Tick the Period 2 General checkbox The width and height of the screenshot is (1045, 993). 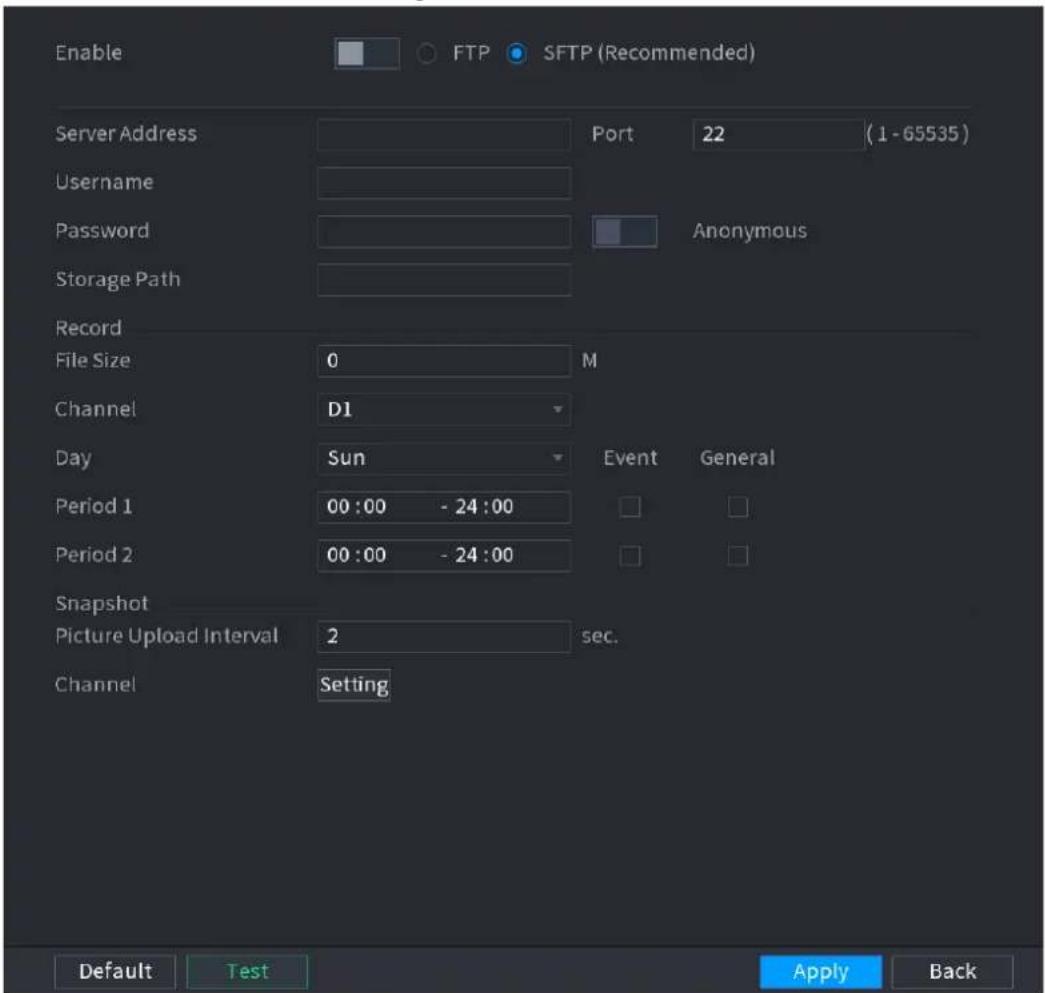point(738,556)
